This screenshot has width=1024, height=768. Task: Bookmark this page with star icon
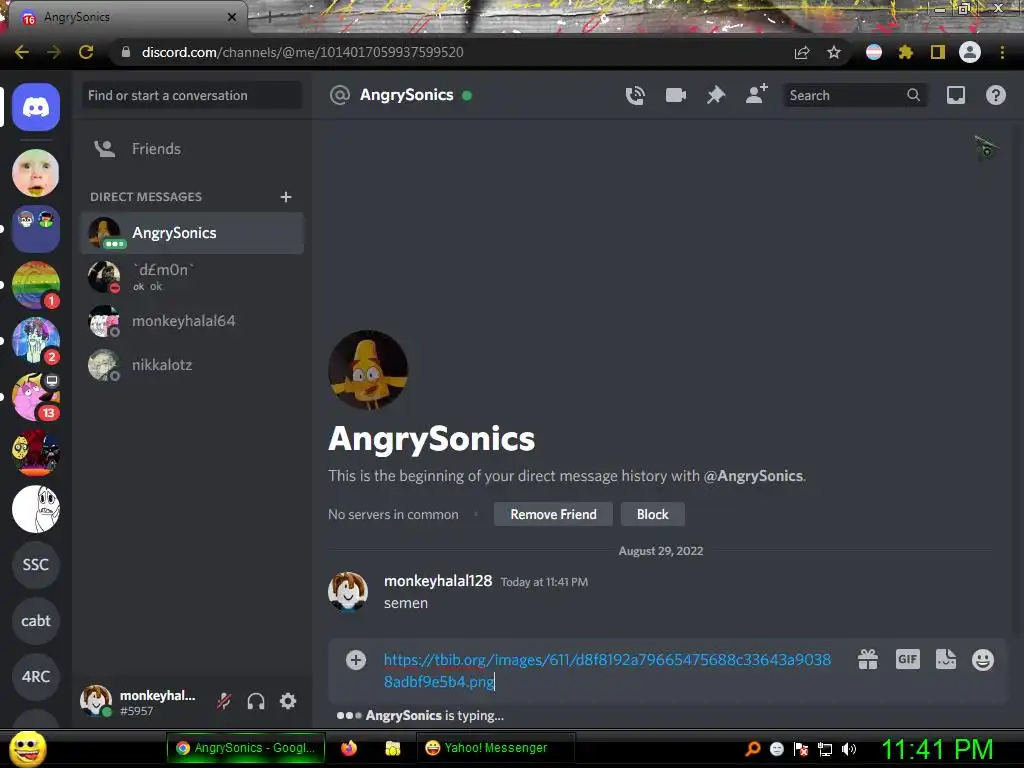coord(833,52)
